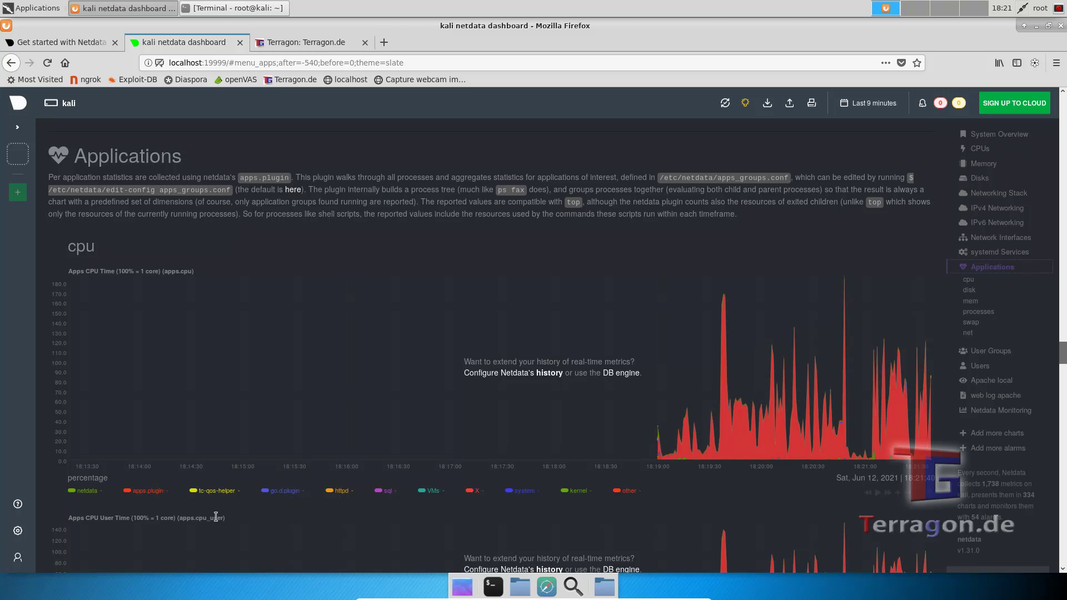
Task: Toggle sql dimension in cpu legend
Action: [x=384, y=490]
